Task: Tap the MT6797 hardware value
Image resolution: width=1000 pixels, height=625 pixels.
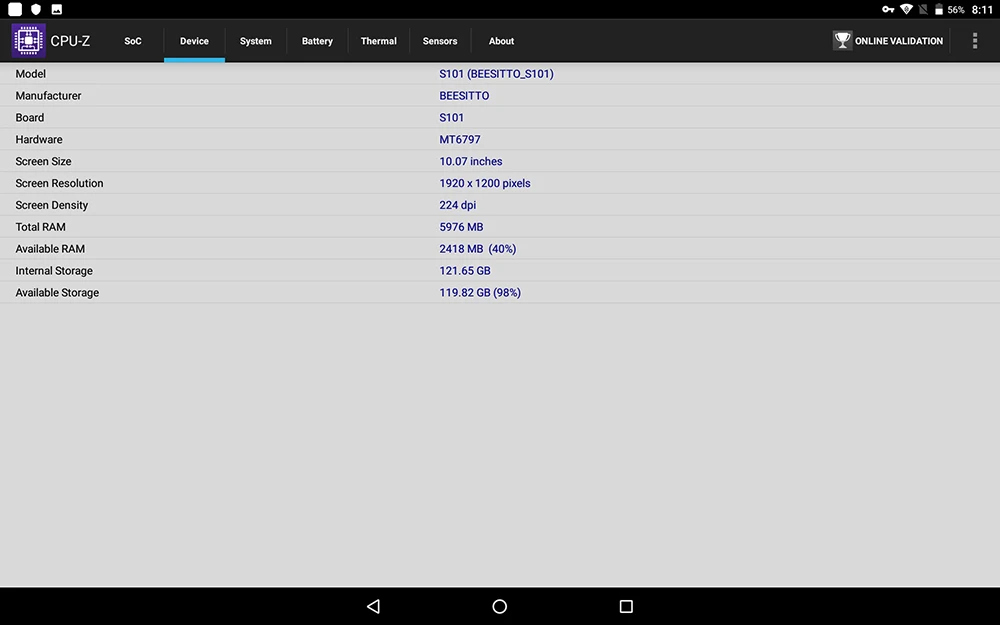Action: (x=460, y=139)
